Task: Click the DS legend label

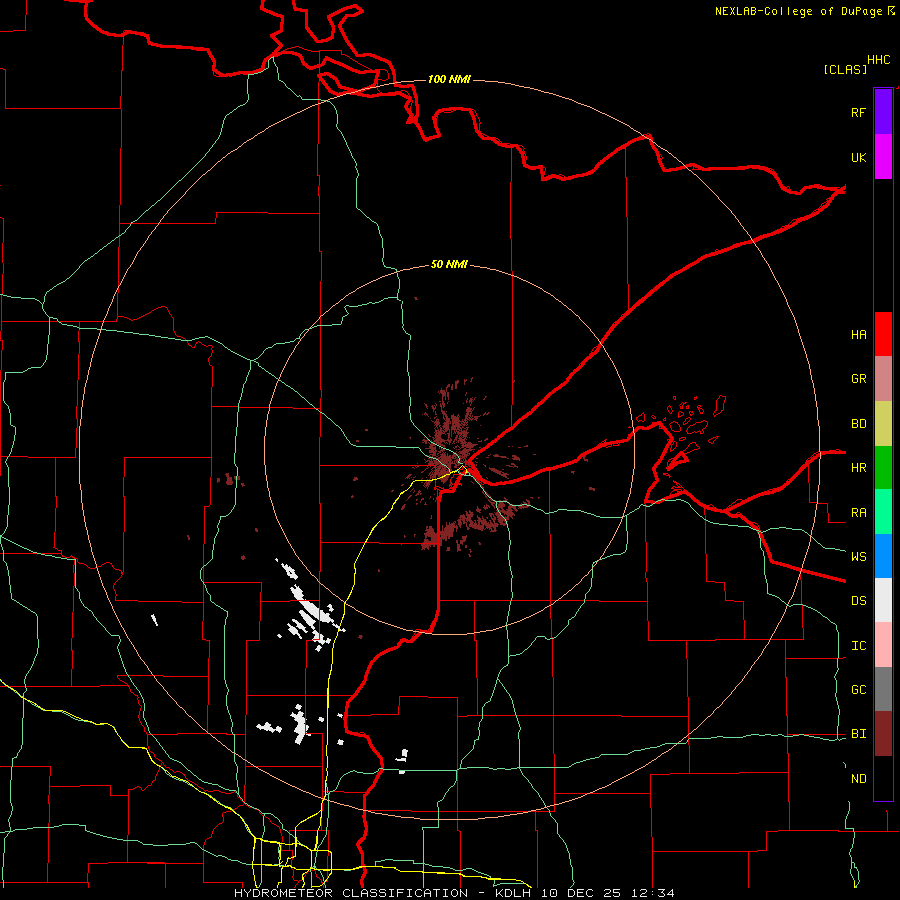Action: (x=858, y=601)
